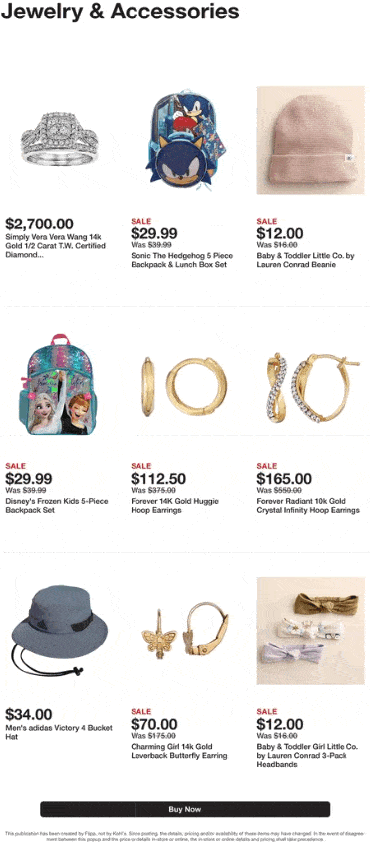The height and width of the screenshot is (846, 370).
Task: Open Simply Vera Vera Wang ring title
Action: pos(56,245)
